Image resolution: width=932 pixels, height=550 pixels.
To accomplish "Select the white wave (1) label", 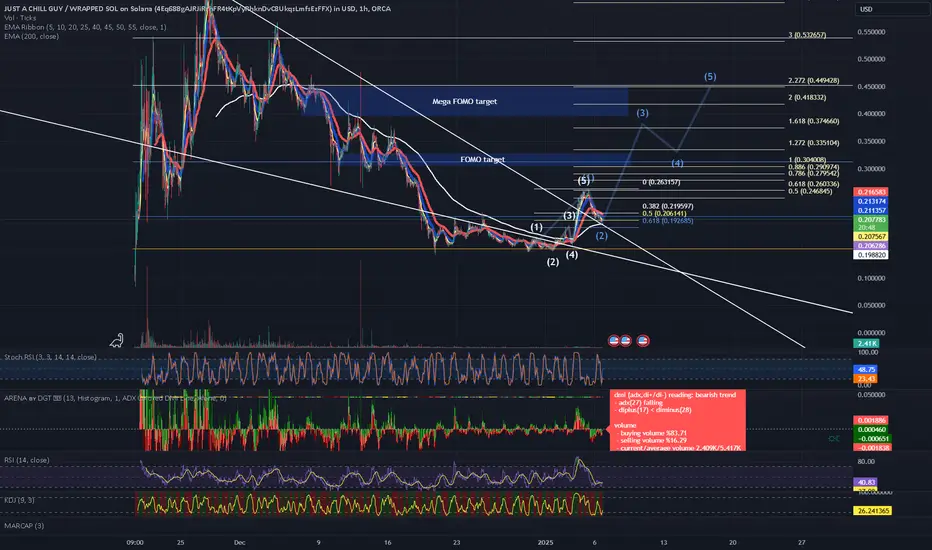I will (536, 227).
